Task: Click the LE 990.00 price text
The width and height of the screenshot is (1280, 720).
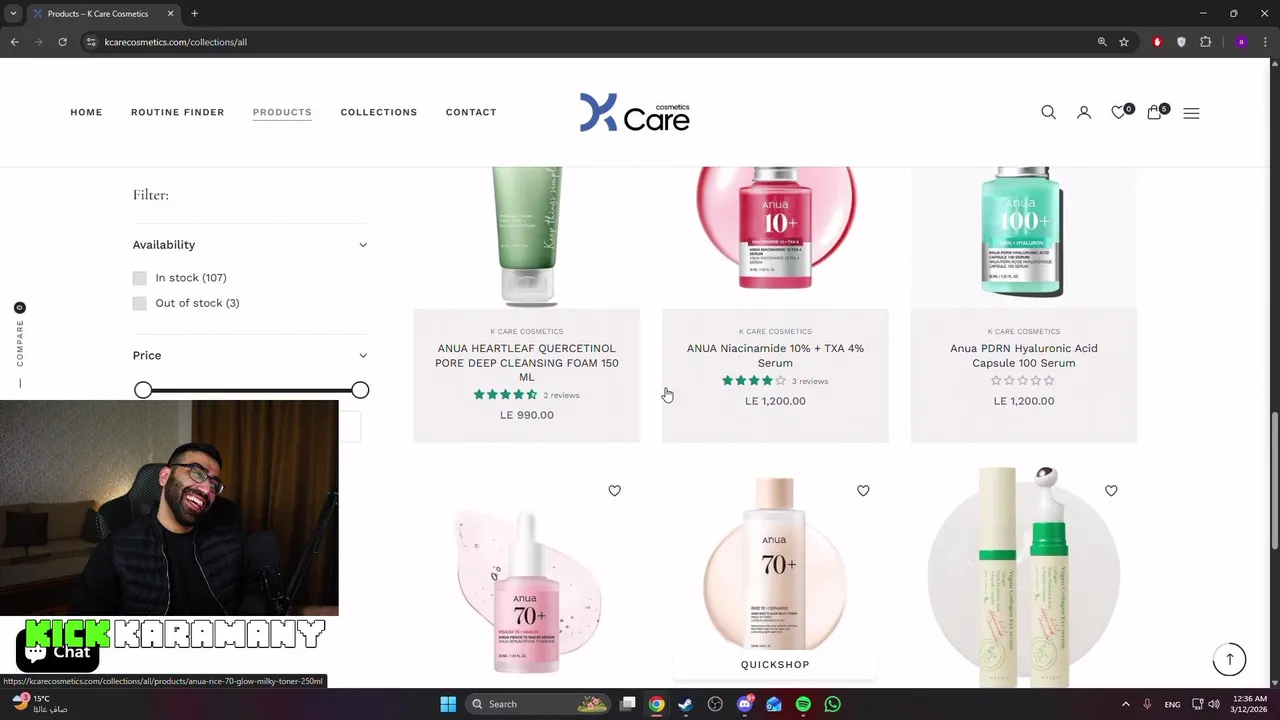Action: pyautogui.click(x=527, y=415)
